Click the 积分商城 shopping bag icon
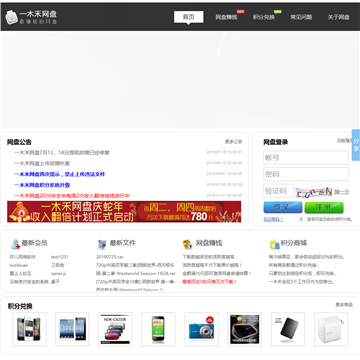Viewport: 360px width, 360px height. pos(275,244)
